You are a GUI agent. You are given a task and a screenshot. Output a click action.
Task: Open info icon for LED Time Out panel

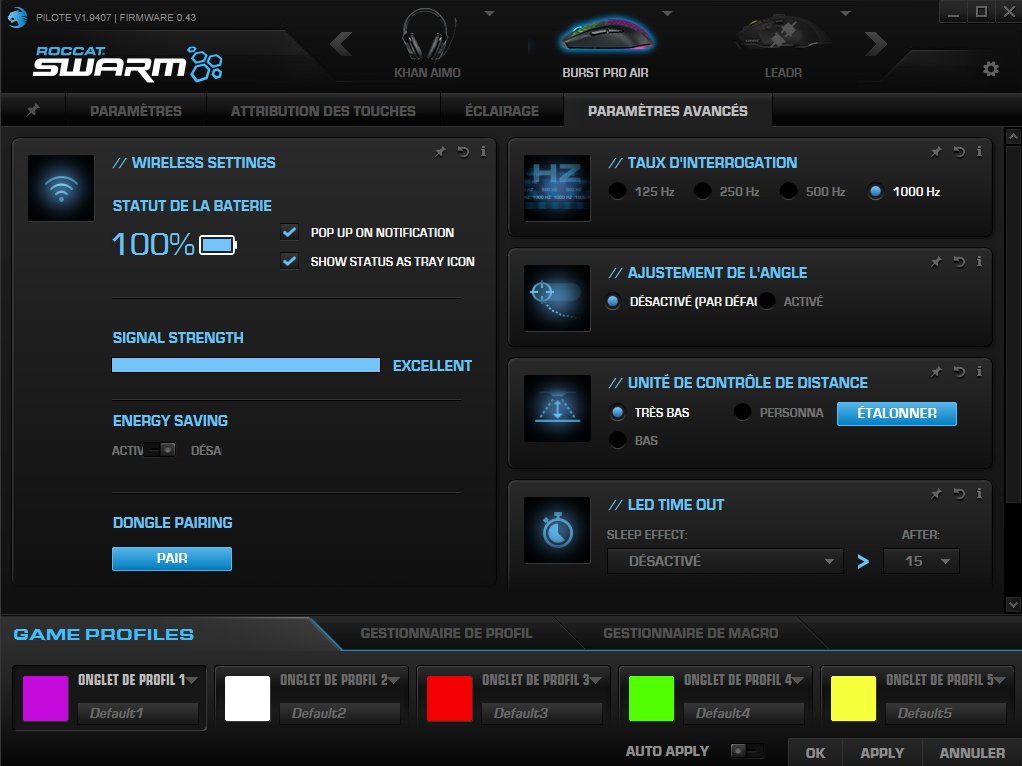click(980, 494)
